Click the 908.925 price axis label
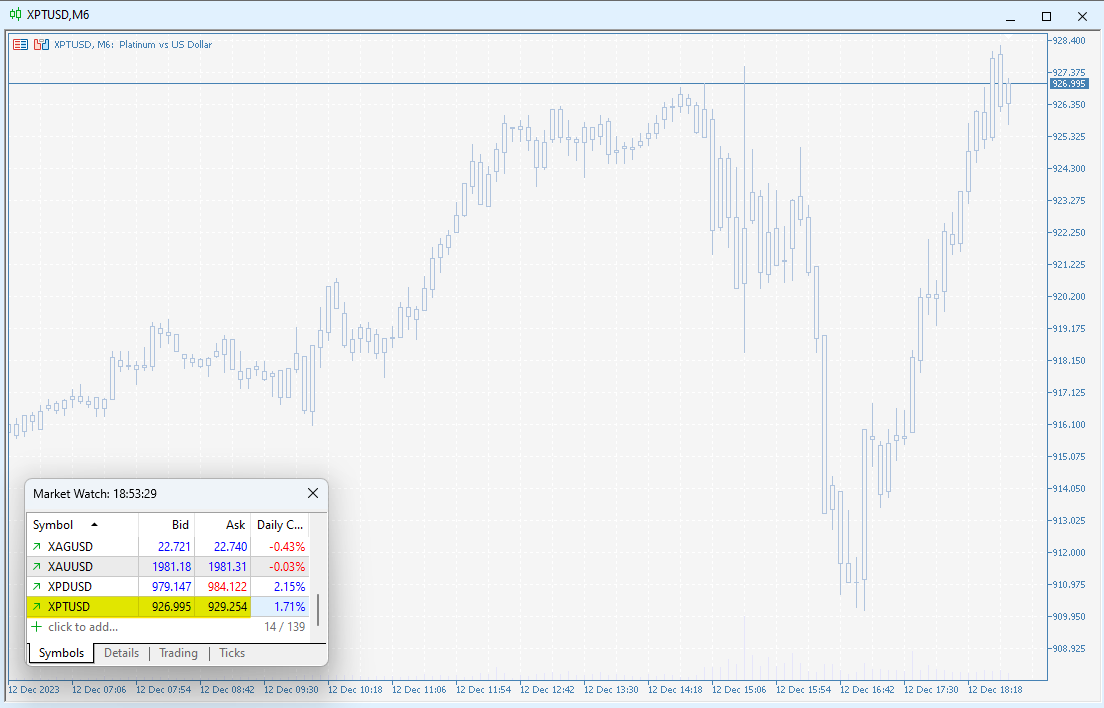This screenshot has height=708, width=1104. 1068,648
